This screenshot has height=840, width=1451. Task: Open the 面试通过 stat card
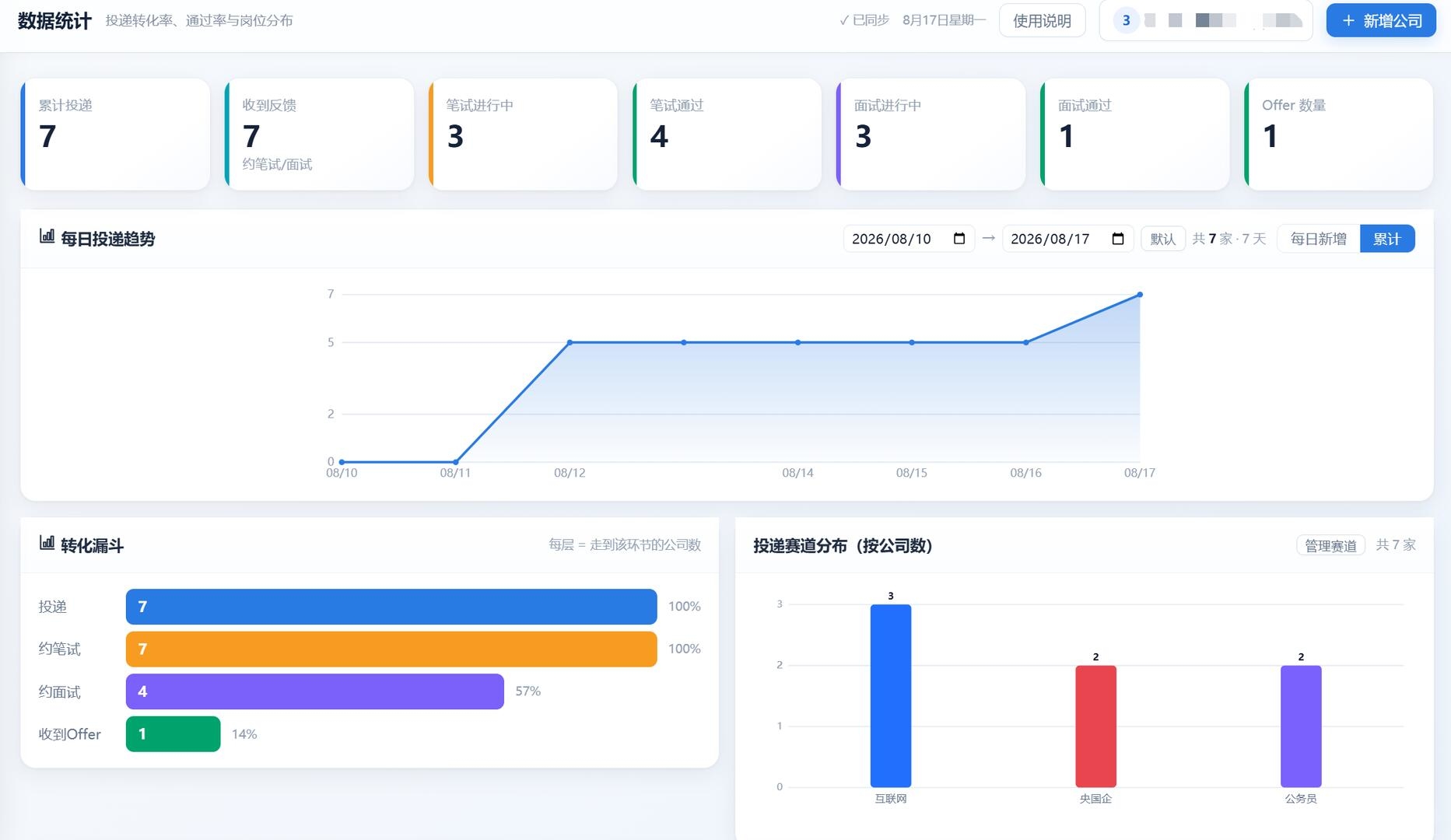1134,134
